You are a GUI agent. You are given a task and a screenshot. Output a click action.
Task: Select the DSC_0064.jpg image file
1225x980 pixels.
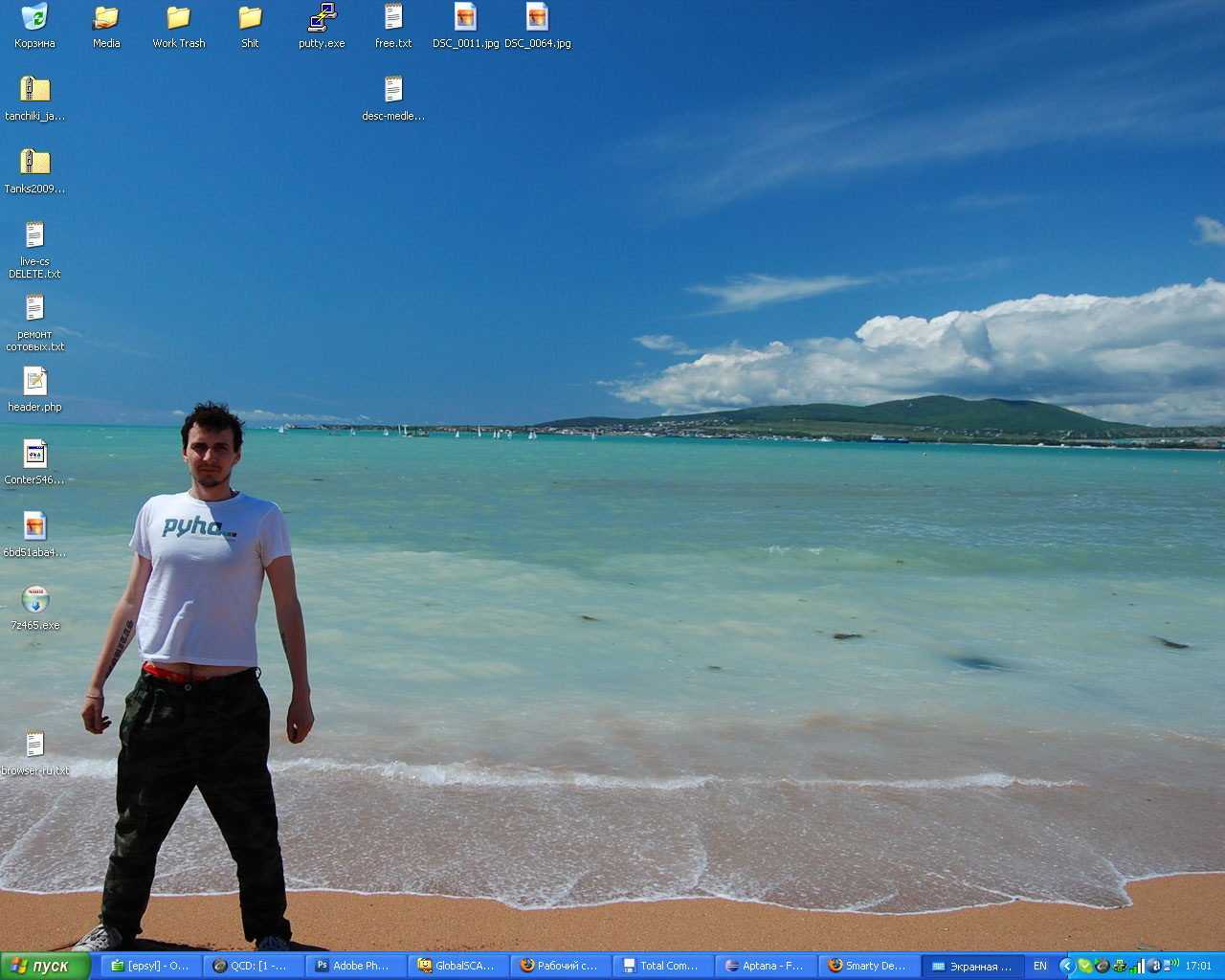pos(537,18)
